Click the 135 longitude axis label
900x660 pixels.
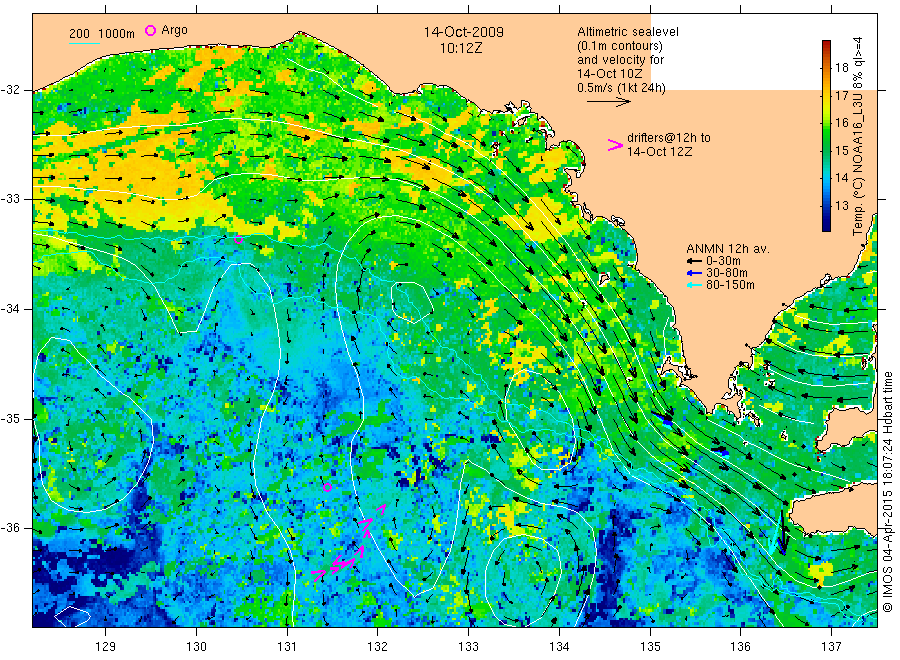650,647
